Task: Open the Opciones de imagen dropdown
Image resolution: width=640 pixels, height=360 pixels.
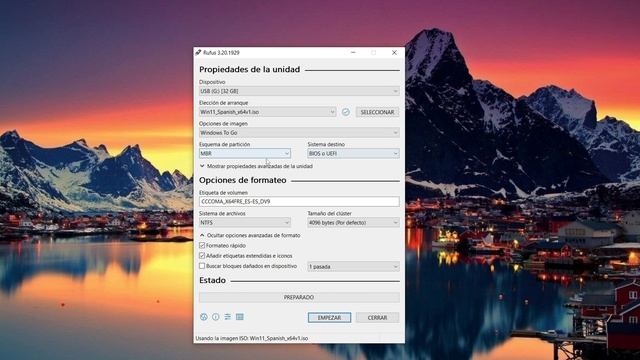Action: [299, 133]
